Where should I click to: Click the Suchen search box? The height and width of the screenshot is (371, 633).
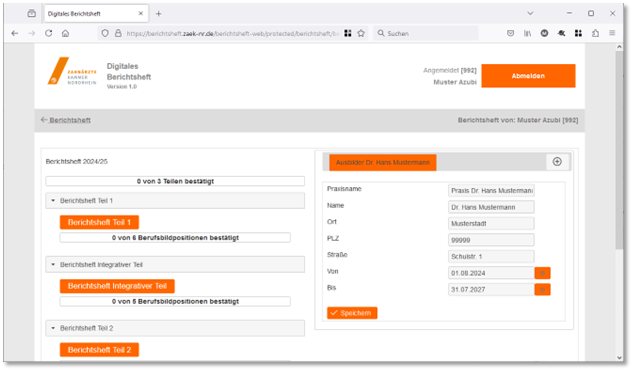click(426, 34)
